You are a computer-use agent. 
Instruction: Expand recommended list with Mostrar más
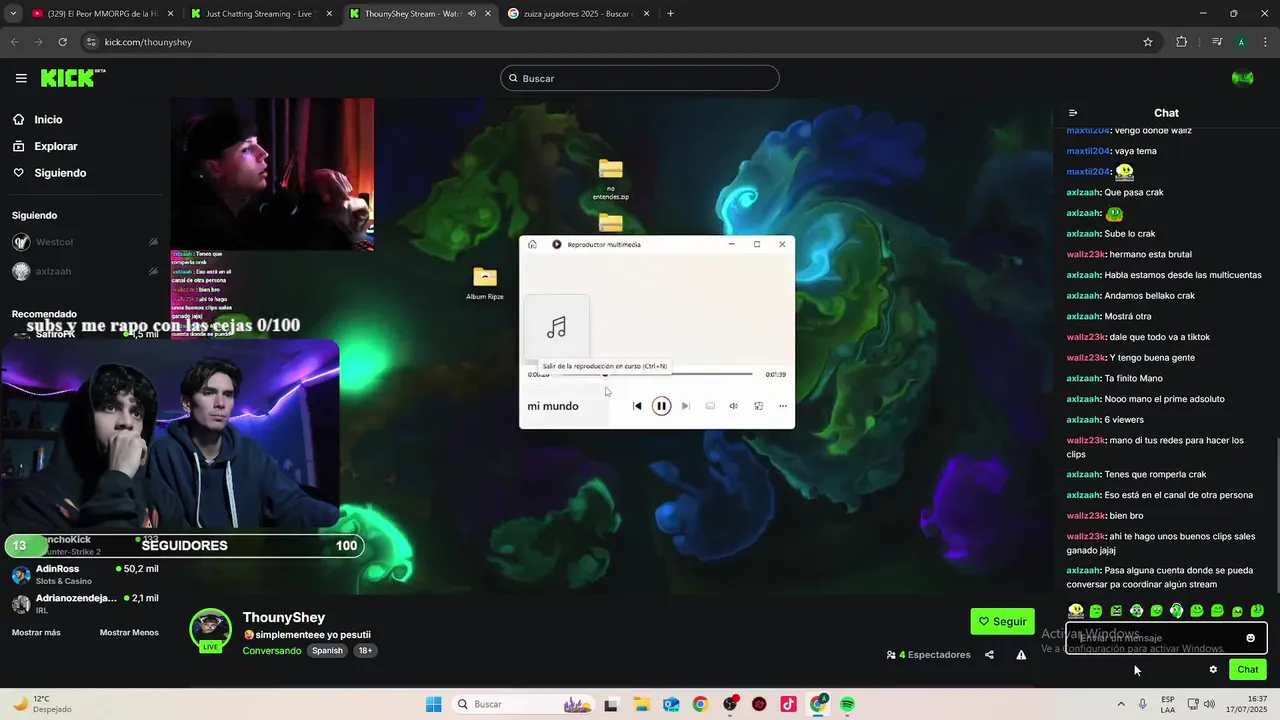(x=36, y=633)
